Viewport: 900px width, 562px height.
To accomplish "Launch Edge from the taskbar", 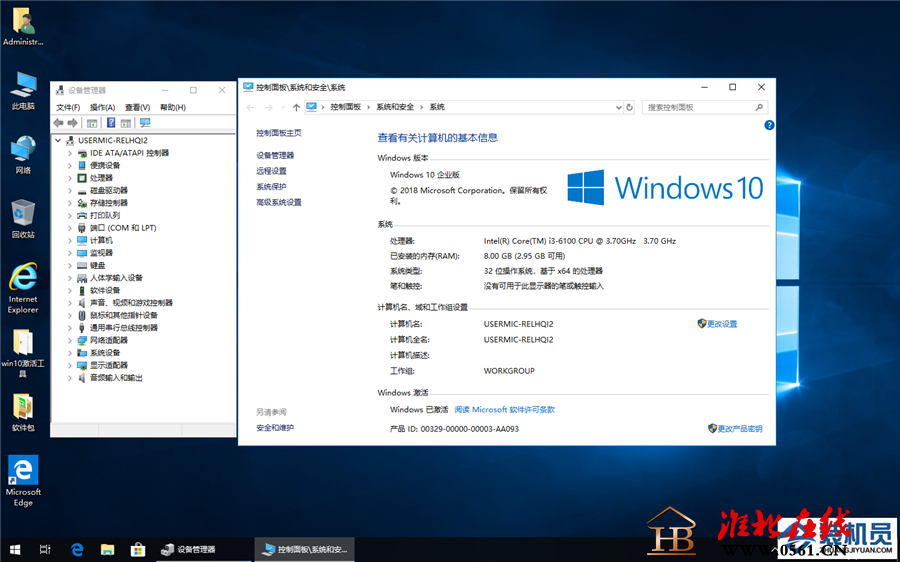I will point(77,549).
